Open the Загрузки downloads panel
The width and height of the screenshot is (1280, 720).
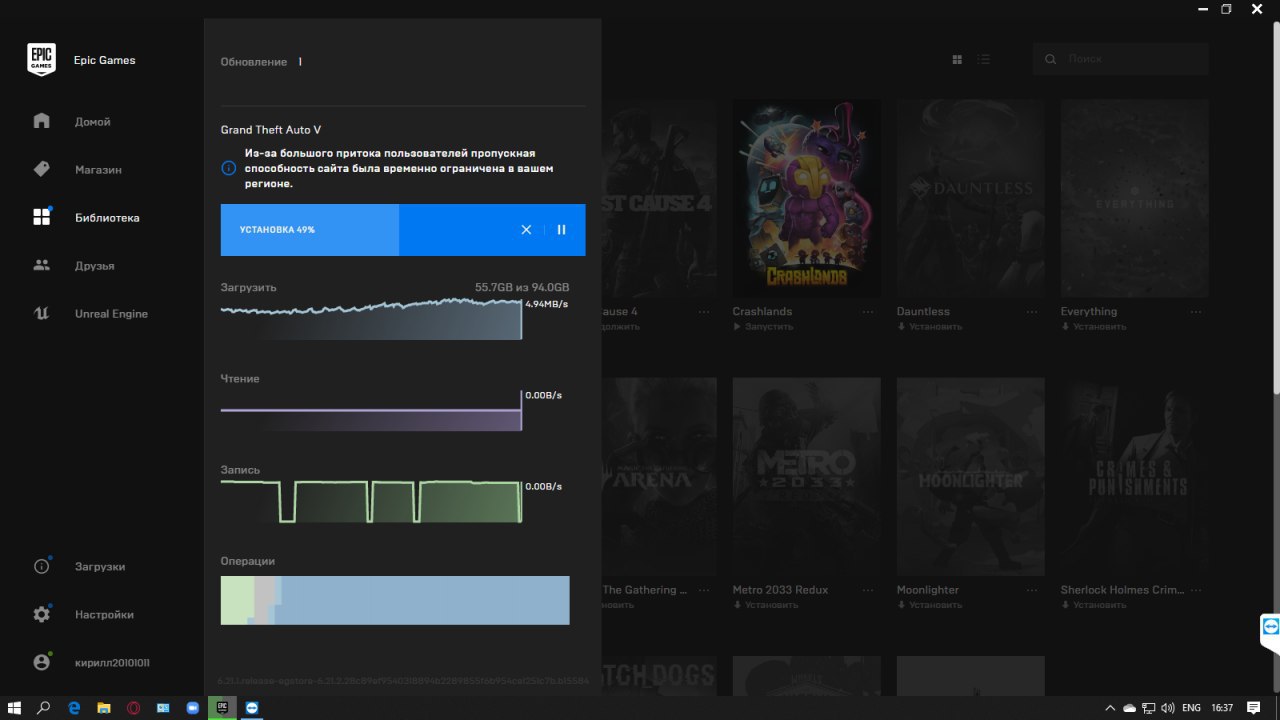(x=100, y=566)
